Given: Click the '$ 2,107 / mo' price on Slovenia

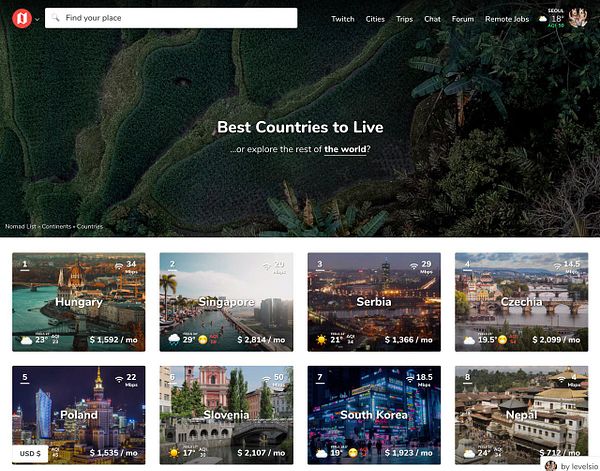Looking at the screenshot, I should coord(261,453).
